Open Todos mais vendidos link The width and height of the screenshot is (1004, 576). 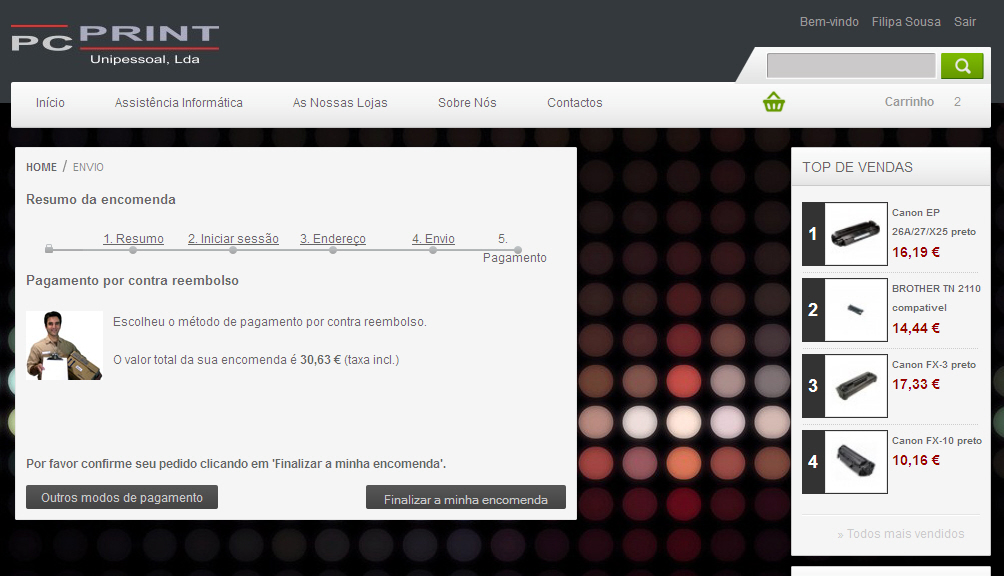coord(900,534)
